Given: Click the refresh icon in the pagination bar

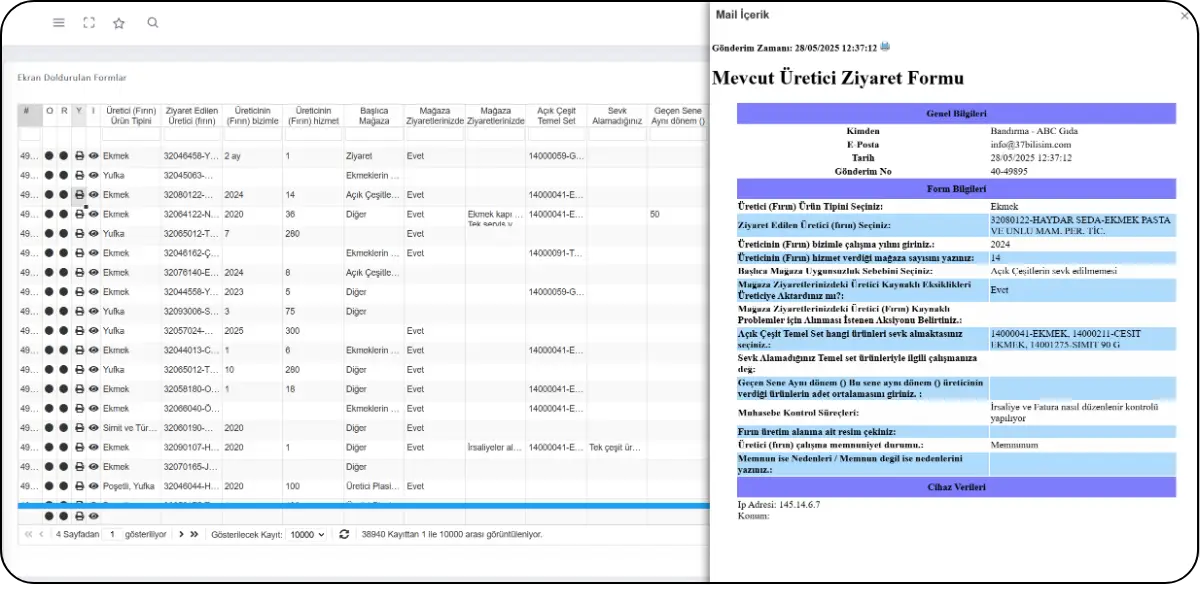Looking at the screenshot, I should pos(344,534).
